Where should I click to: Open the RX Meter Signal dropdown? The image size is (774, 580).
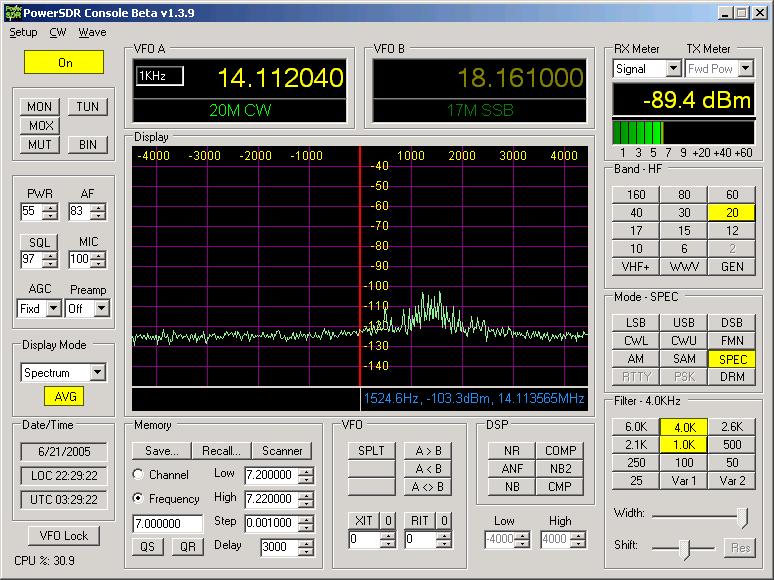tap(671, 69)
